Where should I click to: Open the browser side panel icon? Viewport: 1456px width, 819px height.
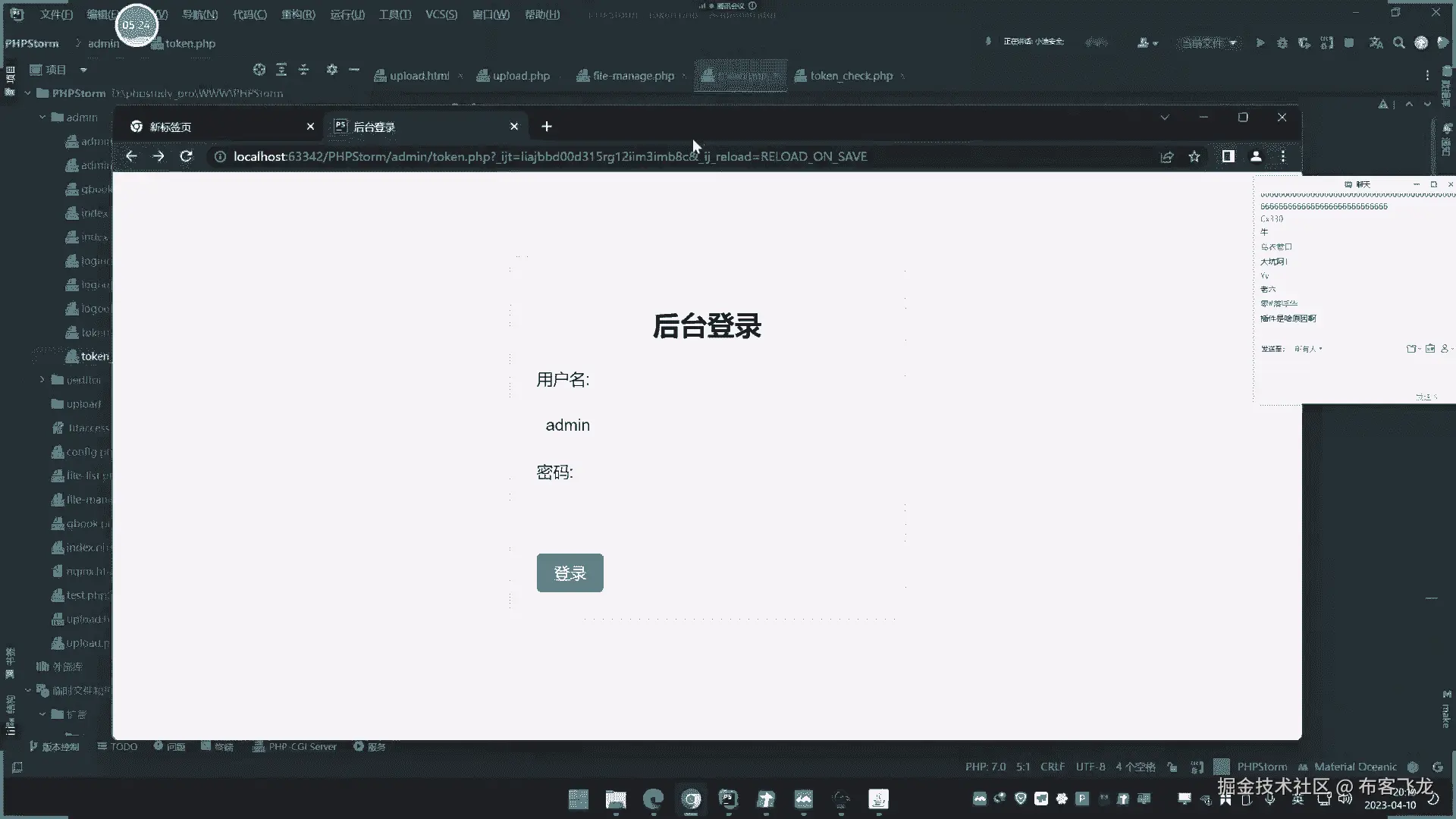pos(1228,156)
